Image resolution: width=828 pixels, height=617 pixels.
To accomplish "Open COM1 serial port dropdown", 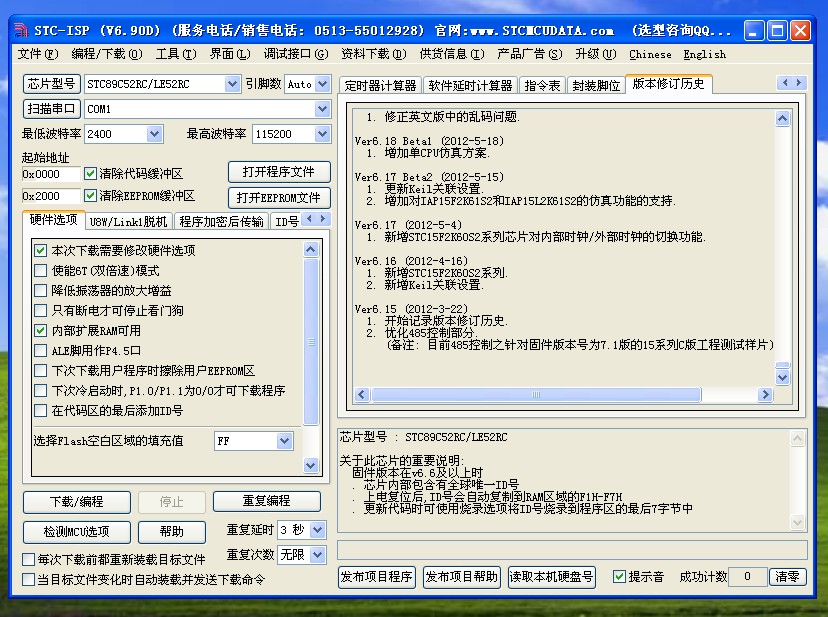I will (323, 109).
